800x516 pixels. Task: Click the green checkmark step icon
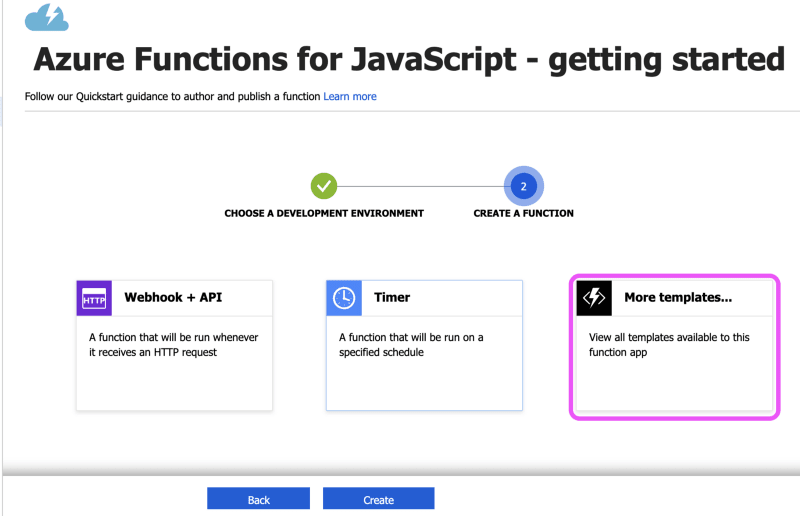point(324,186)
